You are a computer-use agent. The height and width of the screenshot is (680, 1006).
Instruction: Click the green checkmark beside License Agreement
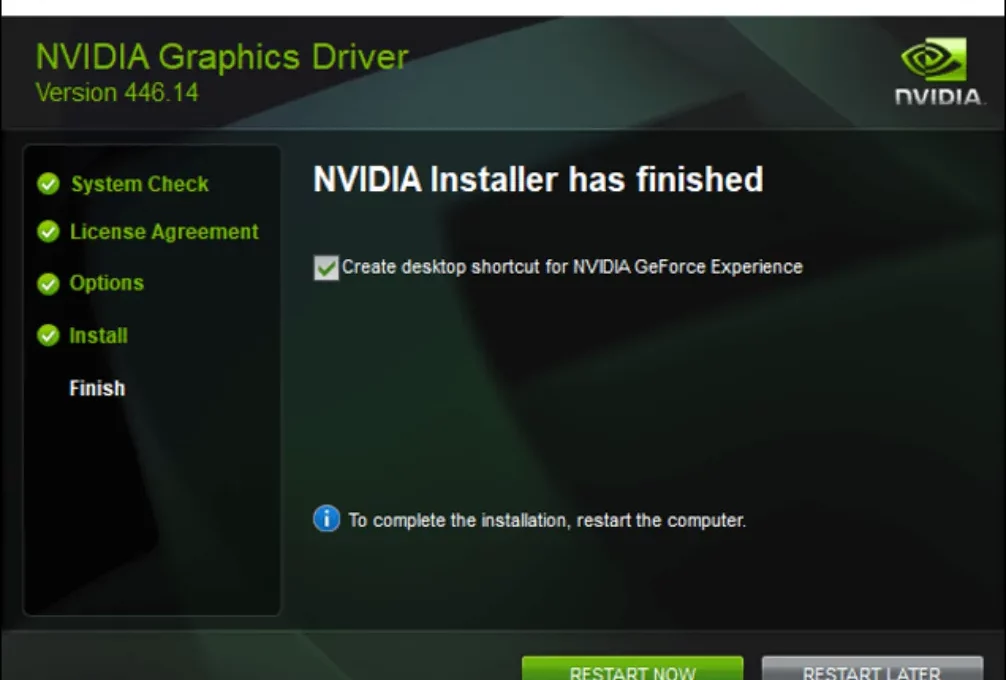[48, 232]
